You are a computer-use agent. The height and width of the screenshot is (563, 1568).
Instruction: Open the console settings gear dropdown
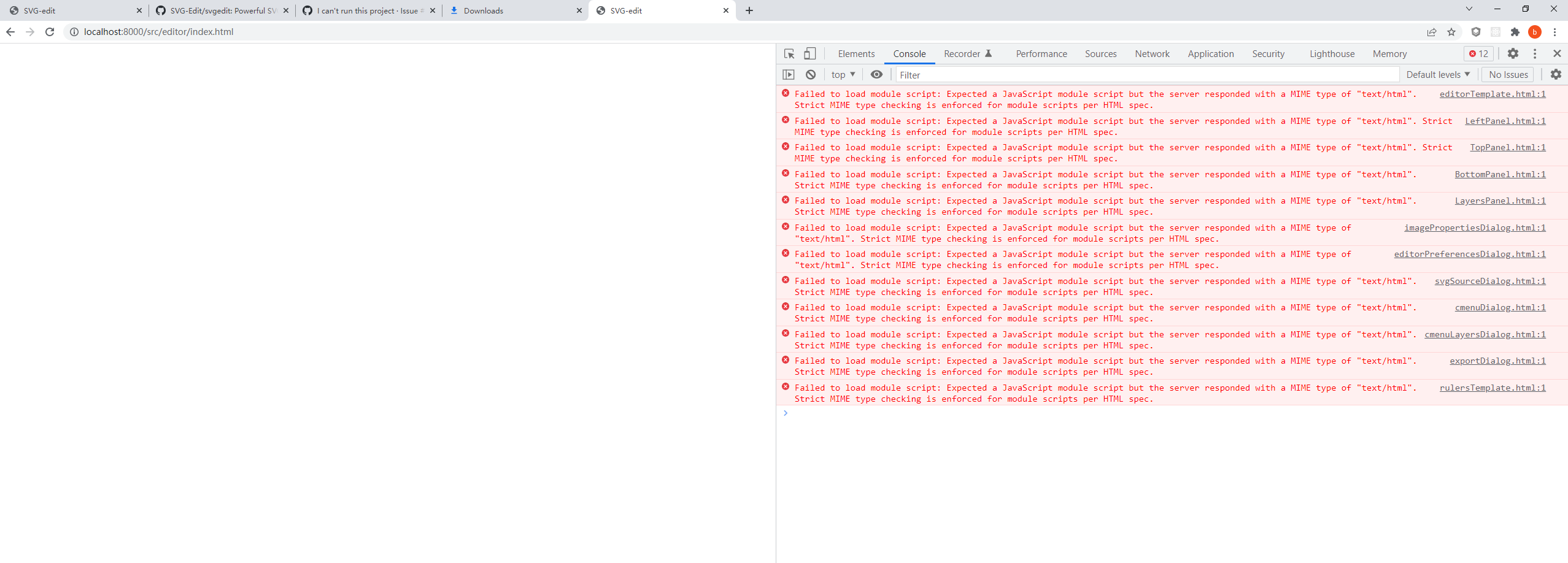tap(1556, 74)
